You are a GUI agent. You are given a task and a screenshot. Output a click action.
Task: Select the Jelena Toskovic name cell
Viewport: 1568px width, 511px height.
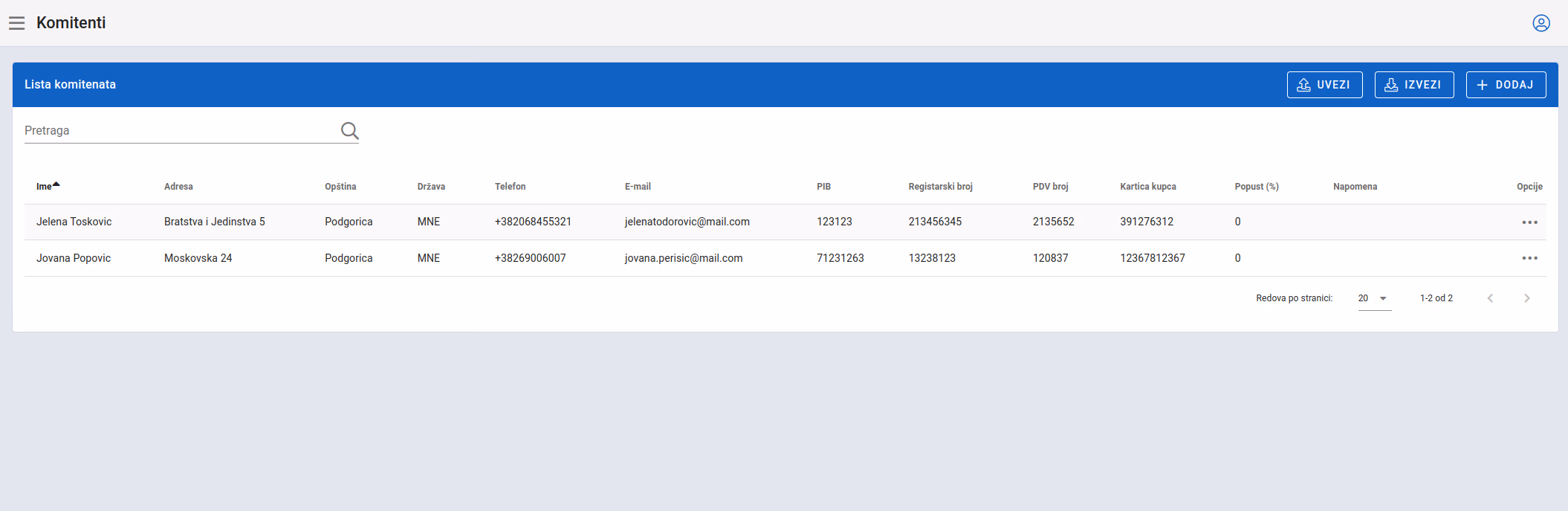point(74,222)
